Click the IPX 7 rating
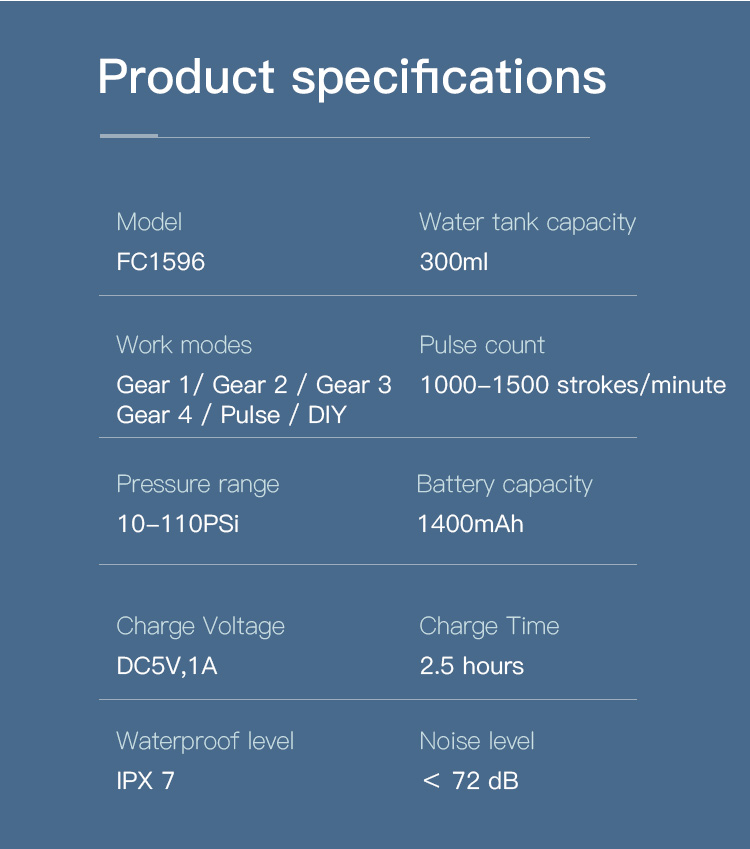Screen dimensions: 750x849 click(146, 781)
